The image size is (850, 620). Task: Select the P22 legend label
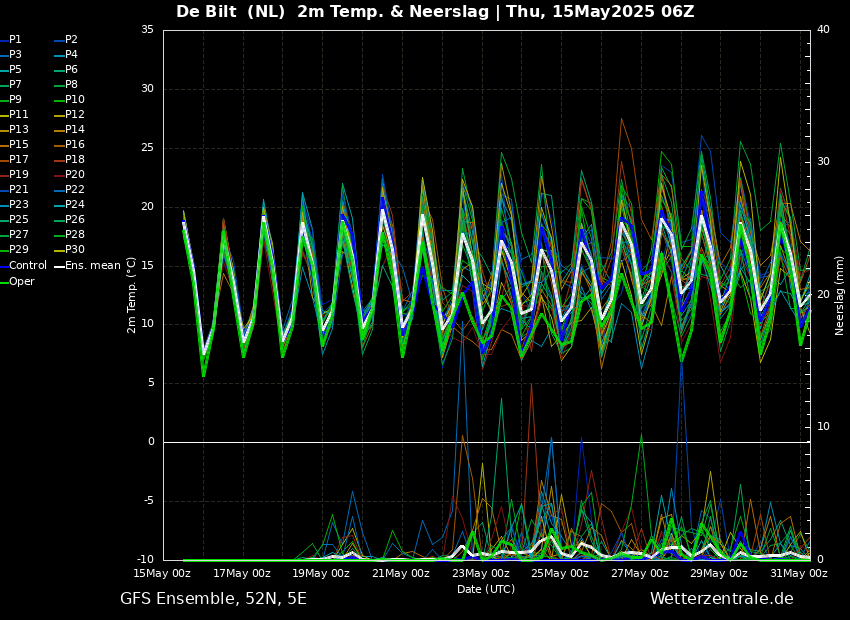(74, 190)
